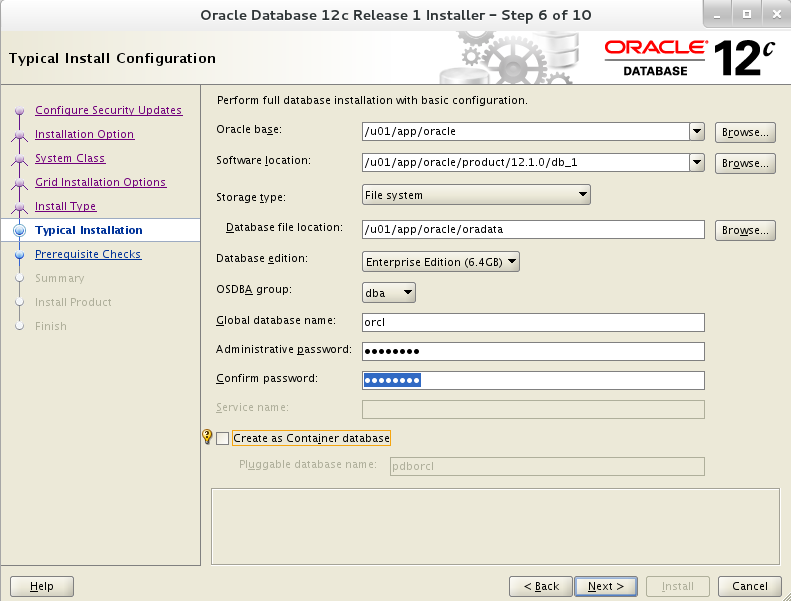Viewport: 791px width, 601px height.
Task: Click the Configure Security Updates step bullet
Action: (x=20, y=111)
